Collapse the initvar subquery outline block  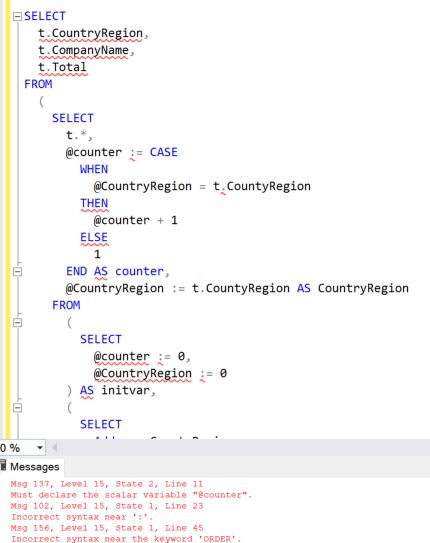coord(17,322)
